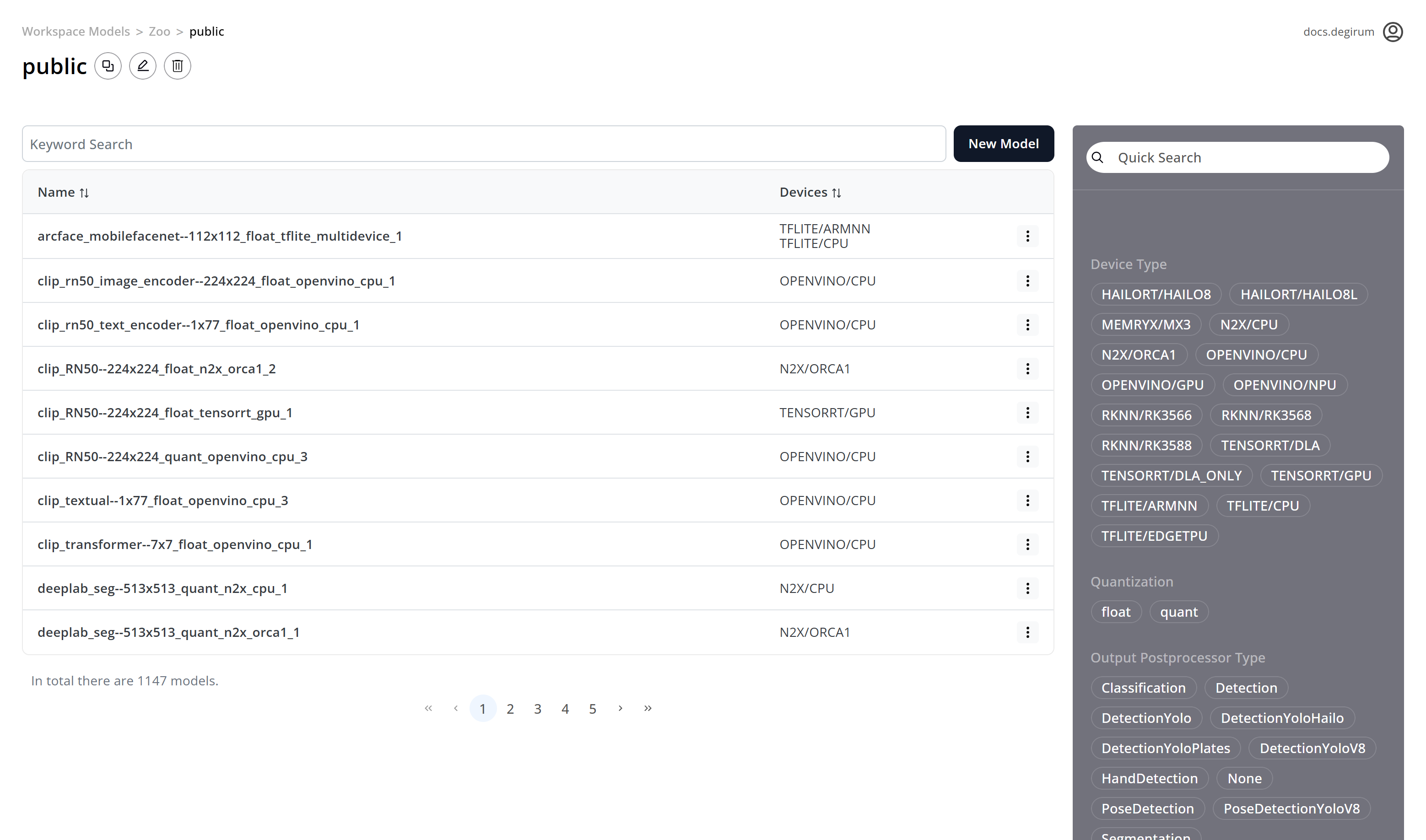Jump to the last page arrows

pos(648,708)
